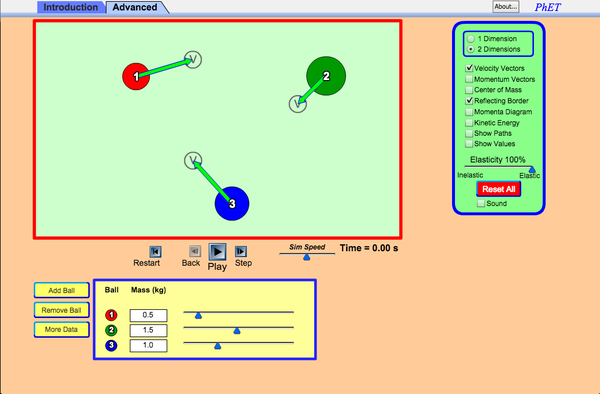Click ball 1 mass slider handle
600x394 pixels.
coord(198,316)
